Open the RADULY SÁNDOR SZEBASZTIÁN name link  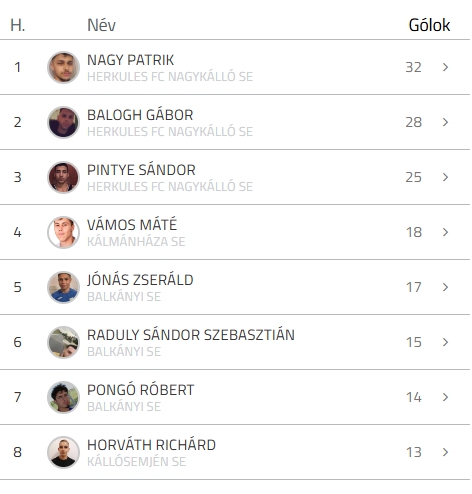pos(191,335)
